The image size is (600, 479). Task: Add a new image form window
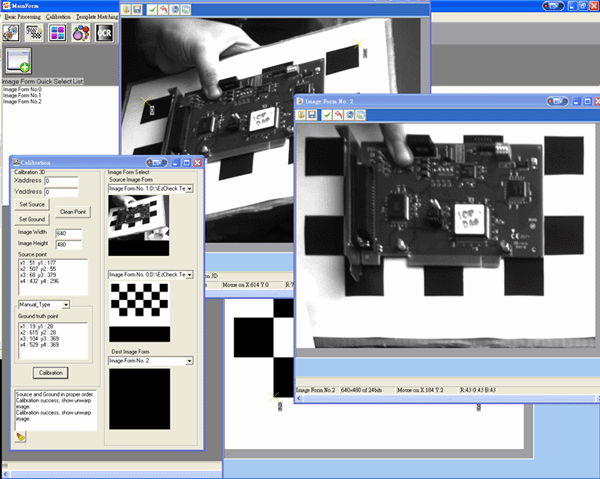pos(18,61)
